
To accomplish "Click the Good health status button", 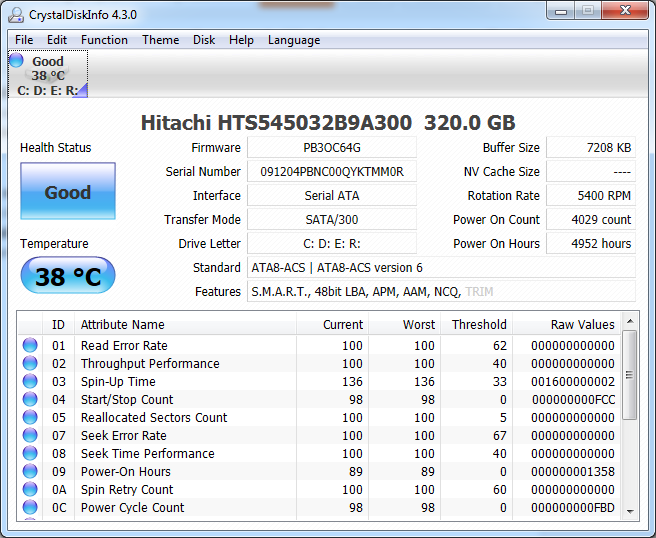I will (68, 191).
